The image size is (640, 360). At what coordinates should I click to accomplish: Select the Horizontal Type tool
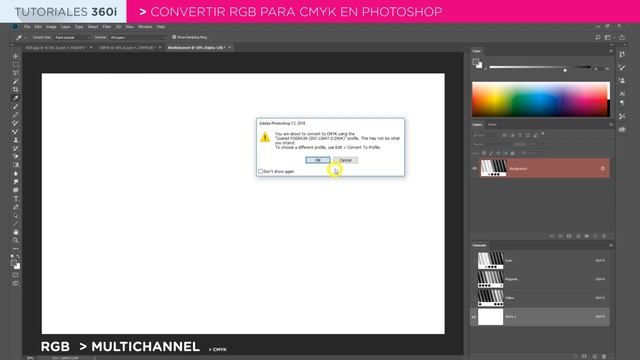(16, 199)
